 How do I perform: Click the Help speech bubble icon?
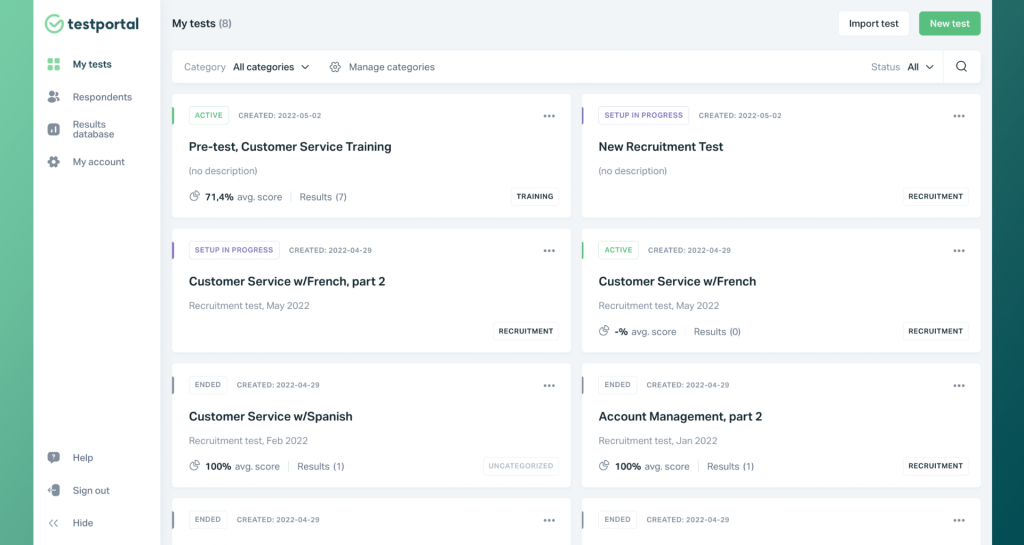click(54, 458)
